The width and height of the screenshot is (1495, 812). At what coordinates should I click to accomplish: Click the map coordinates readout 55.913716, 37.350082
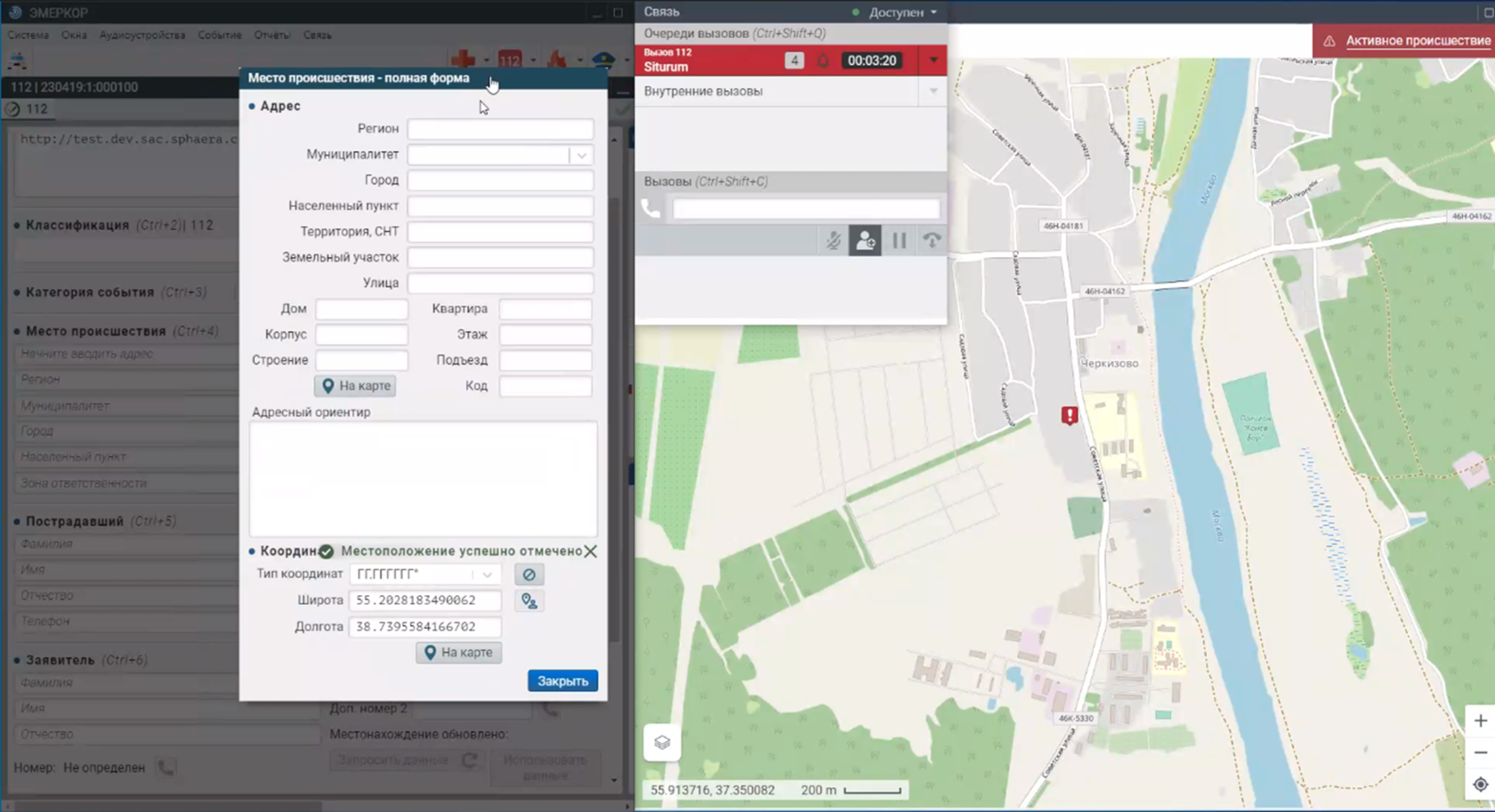pyautogui.click(x=712, y=790)
